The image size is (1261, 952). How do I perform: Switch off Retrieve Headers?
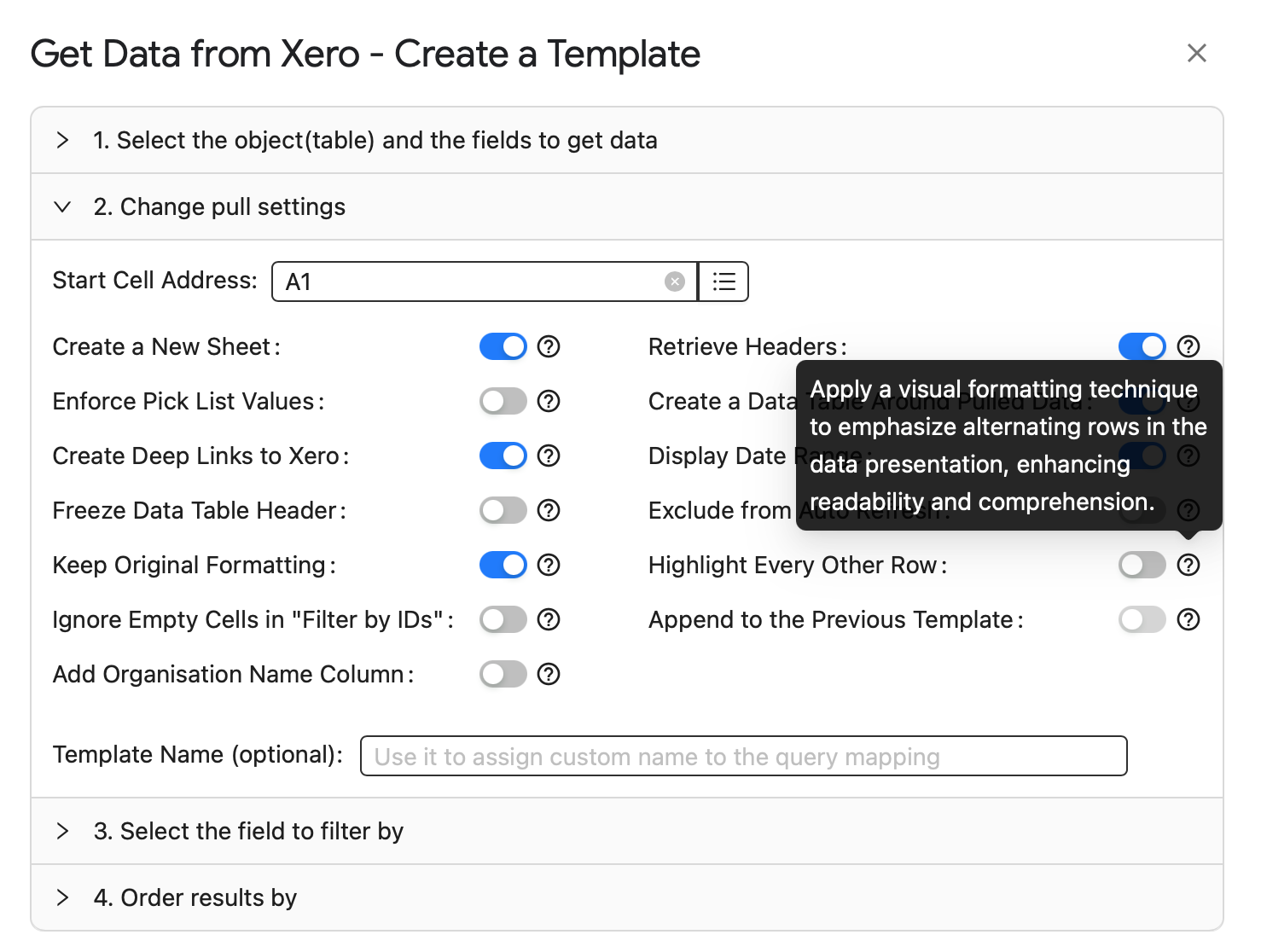(x=1142, y=346)
